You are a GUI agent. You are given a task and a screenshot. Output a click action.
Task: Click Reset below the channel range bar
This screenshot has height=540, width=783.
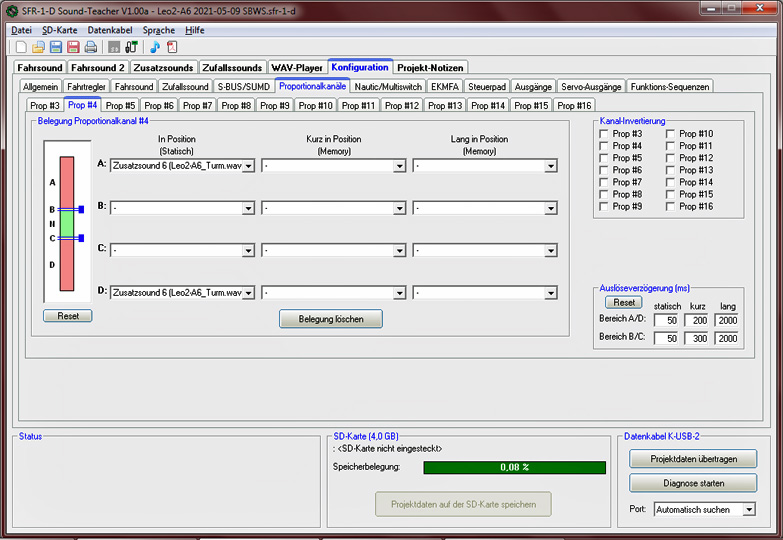click(x=67, y=316)
